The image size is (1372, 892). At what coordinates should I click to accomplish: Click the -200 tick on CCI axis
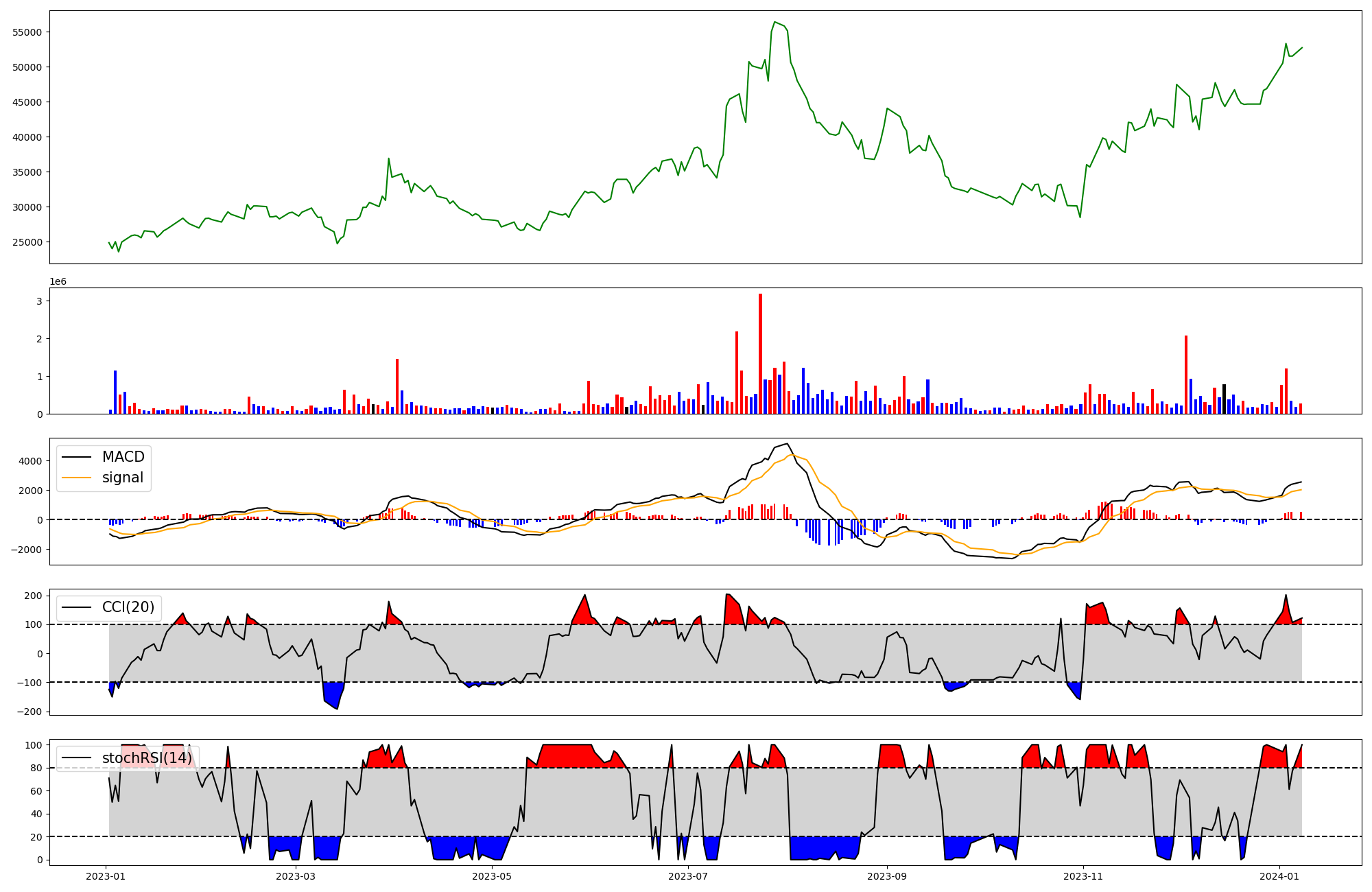tap(30, 712)
